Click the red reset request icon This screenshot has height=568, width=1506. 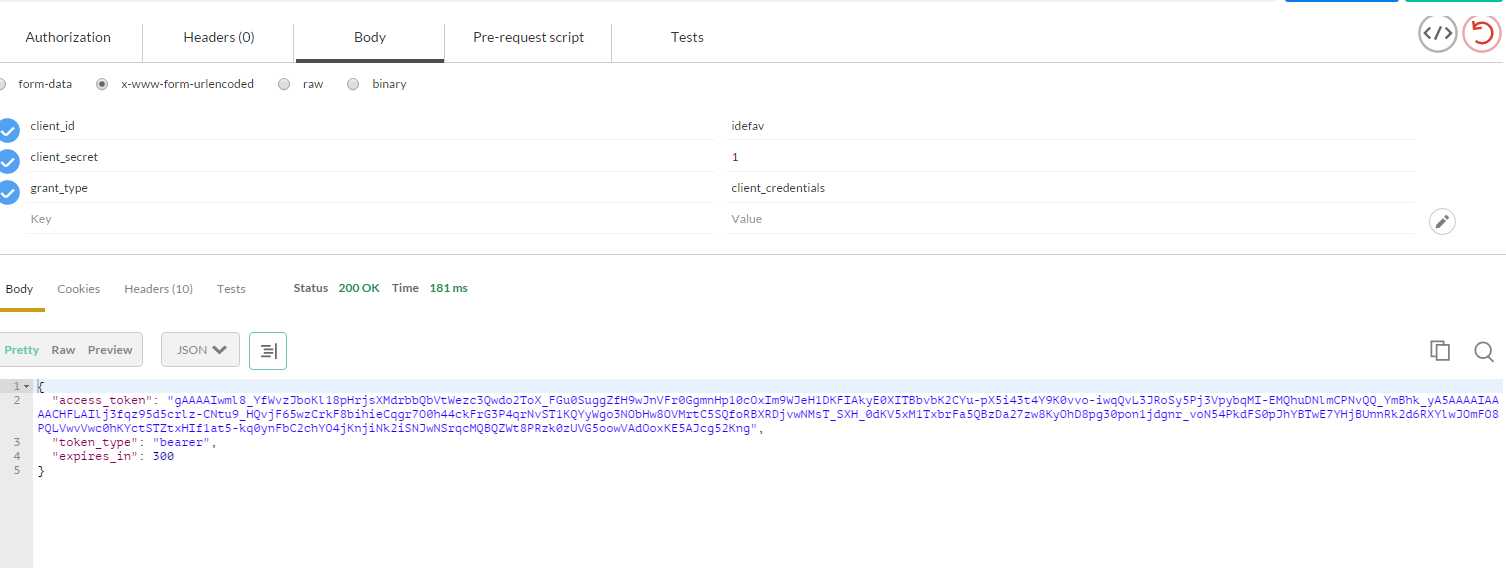pyautogui.click(x=1481, y=33)
